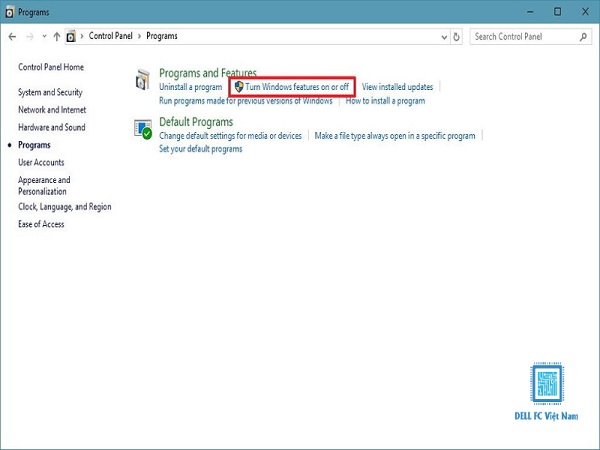
Task: Open Control Panel Home
Action: 51,67
